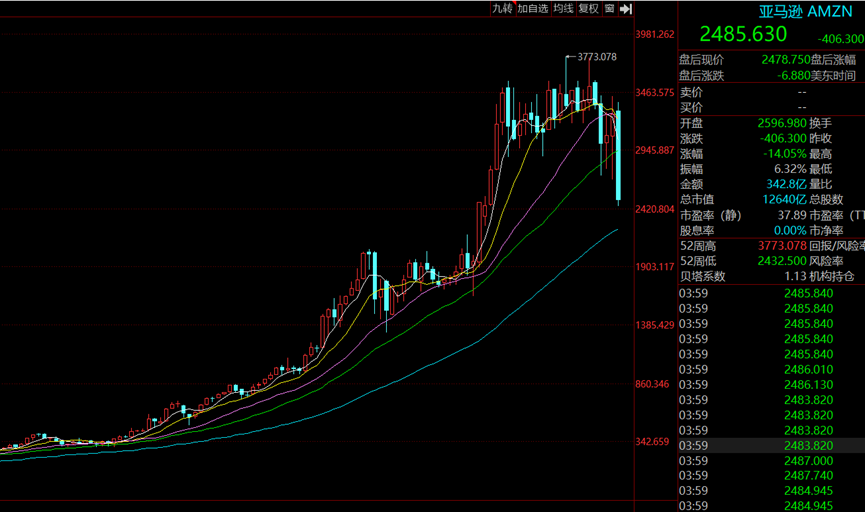
Task: Click the 最低 label
Action: coord(820,169)
